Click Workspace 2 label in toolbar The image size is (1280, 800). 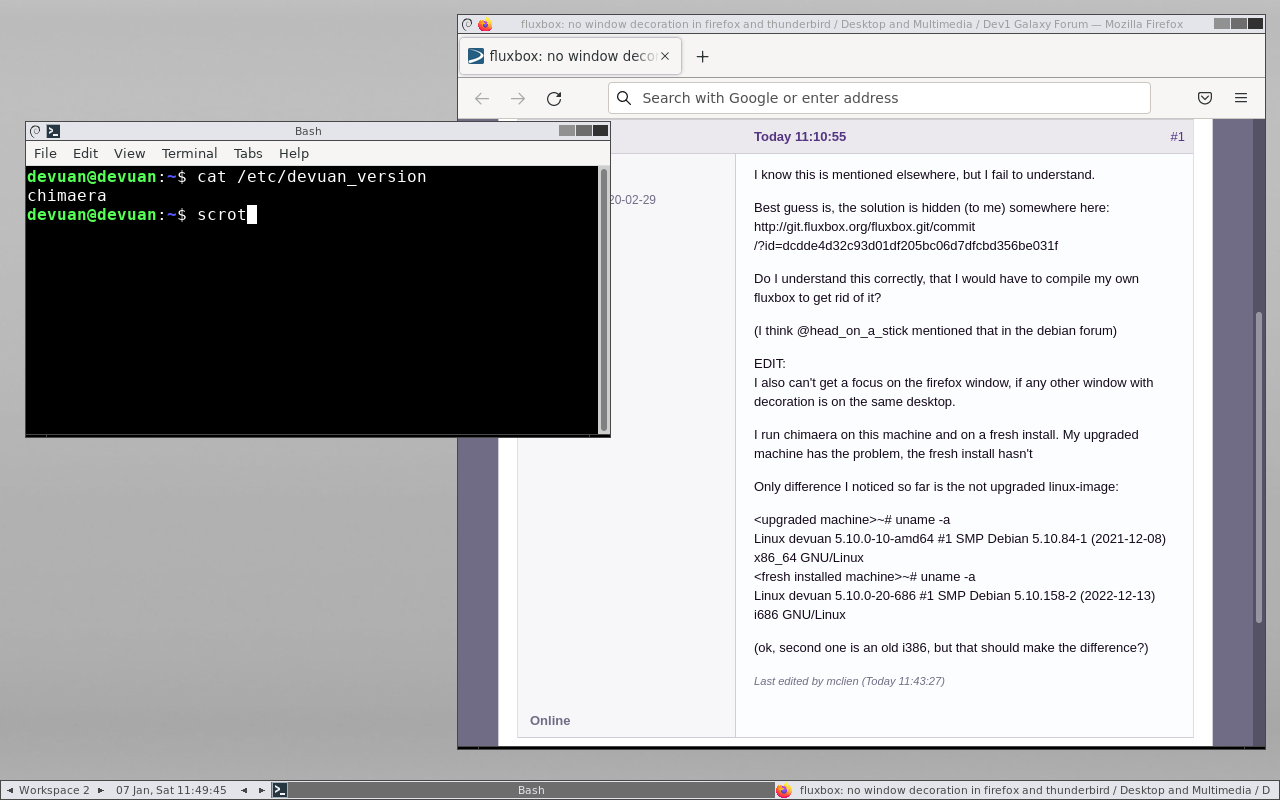(x=54, y=790)
